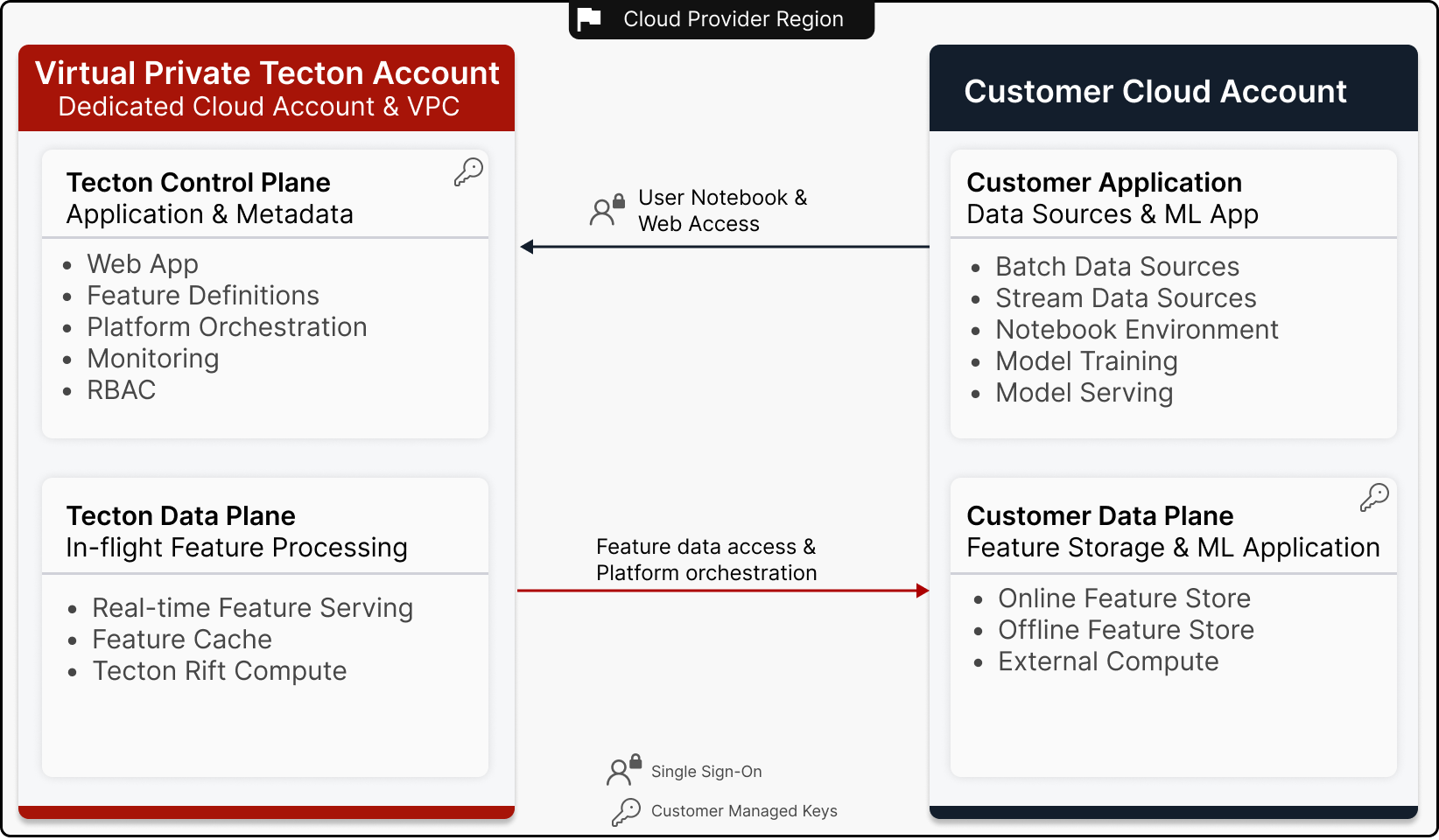Screen dimensions: 1439x840
Task: Click the 'Monitoring' bullet item
Action: tap(153, 359)
